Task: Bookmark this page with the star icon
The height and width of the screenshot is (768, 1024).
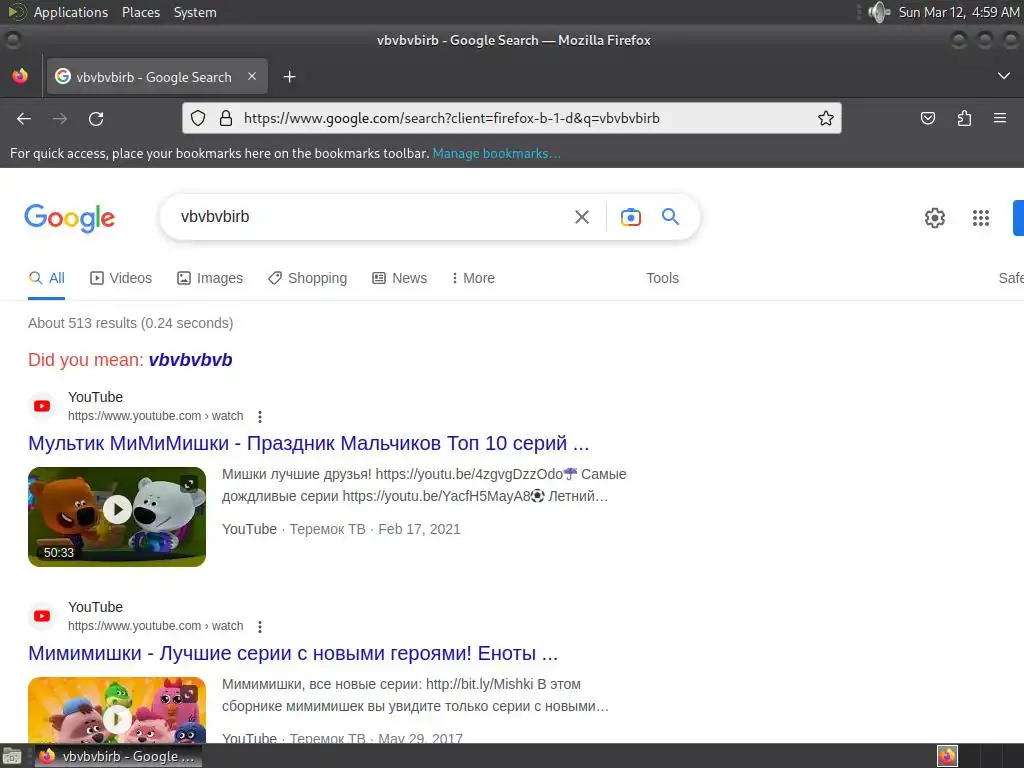Action: point(825,118)
